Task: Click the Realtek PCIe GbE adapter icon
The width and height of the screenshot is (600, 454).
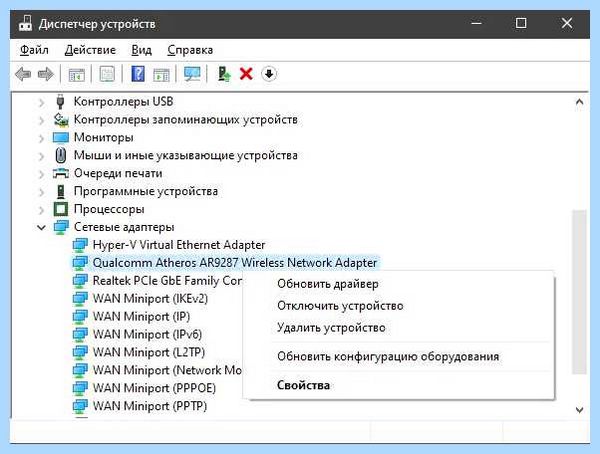Action: point(80,281)
